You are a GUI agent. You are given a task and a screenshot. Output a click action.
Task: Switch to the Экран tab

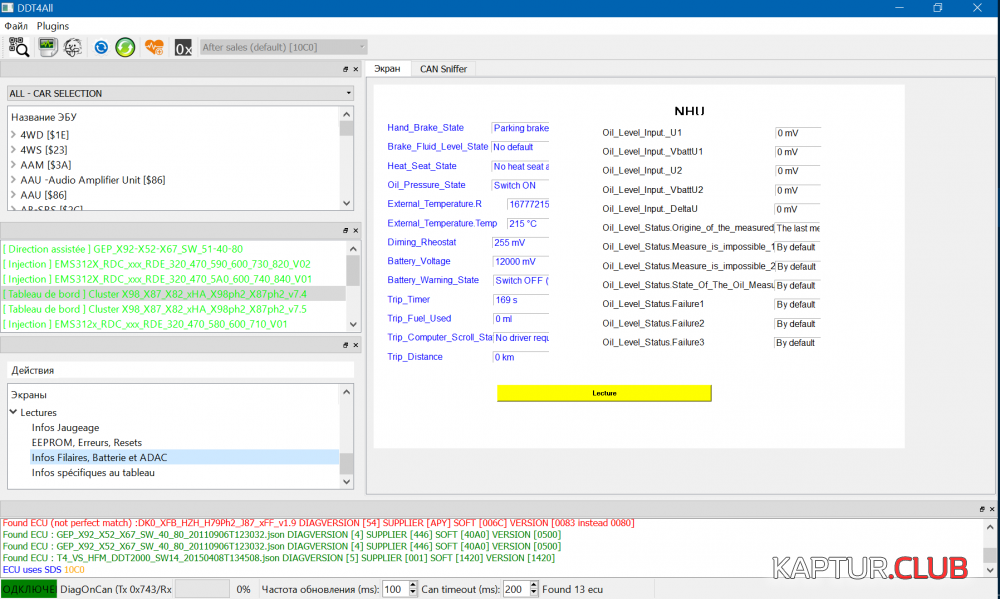click(387, 69)
